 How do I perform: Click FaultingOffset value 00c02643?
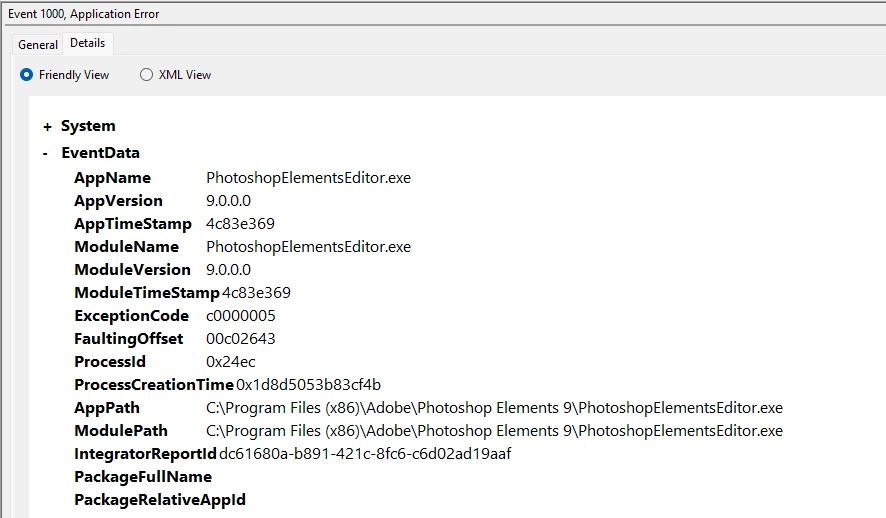[241, 339]
